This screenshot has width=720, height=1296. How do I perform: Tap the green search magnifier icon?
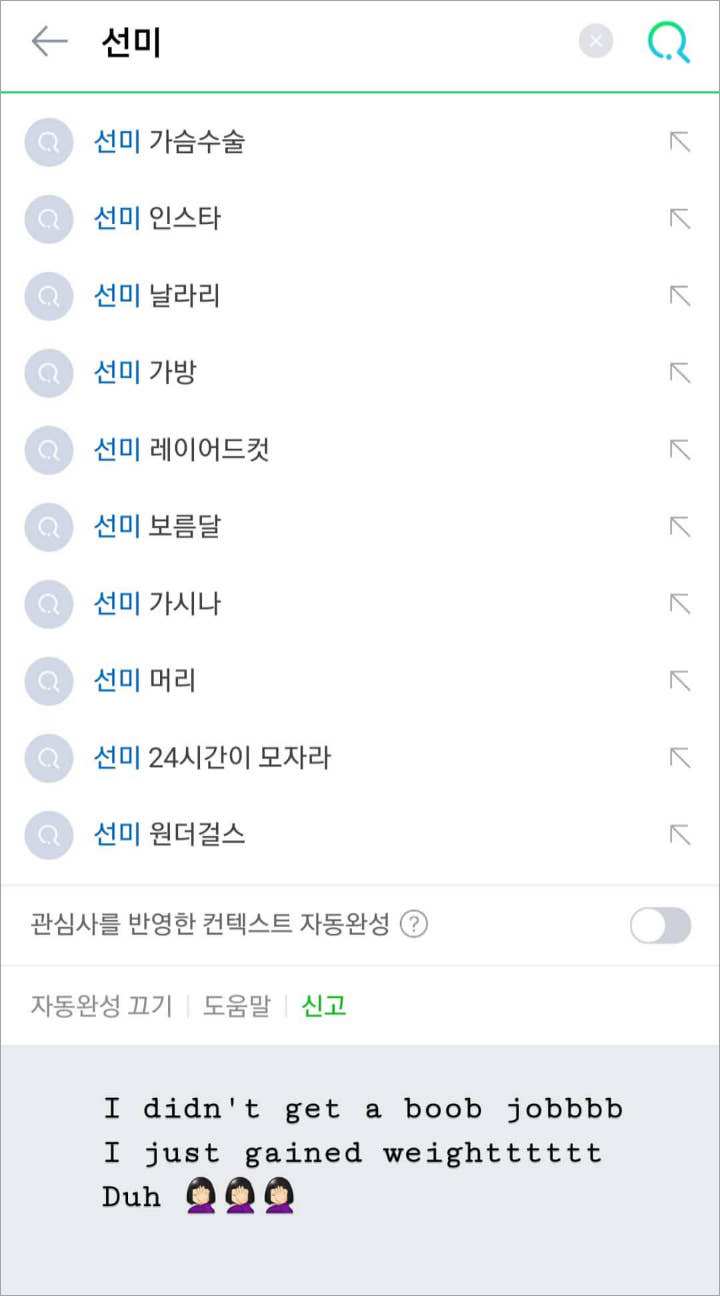pyautogui.click(x=668, y=42)
